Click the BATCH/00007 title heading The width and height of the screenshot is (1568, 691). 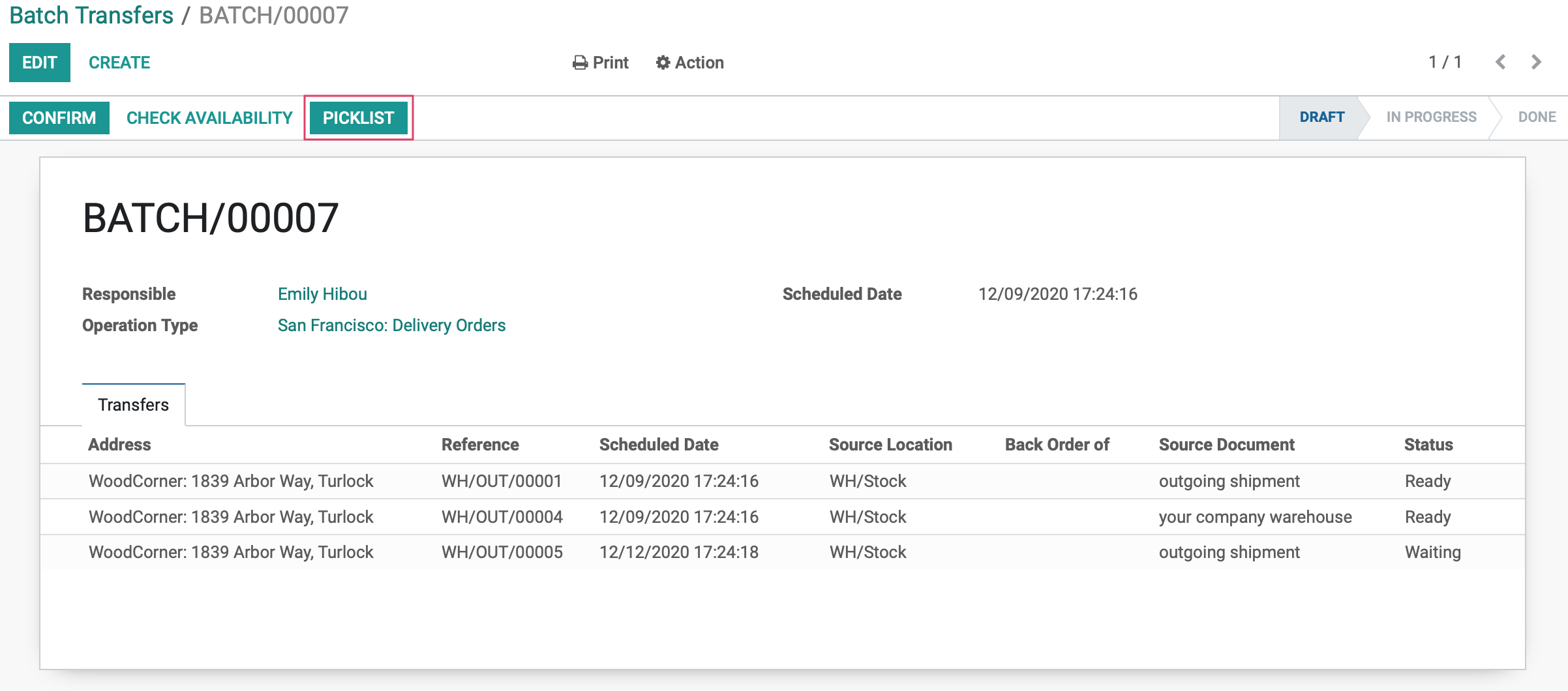tap(211, 218)
